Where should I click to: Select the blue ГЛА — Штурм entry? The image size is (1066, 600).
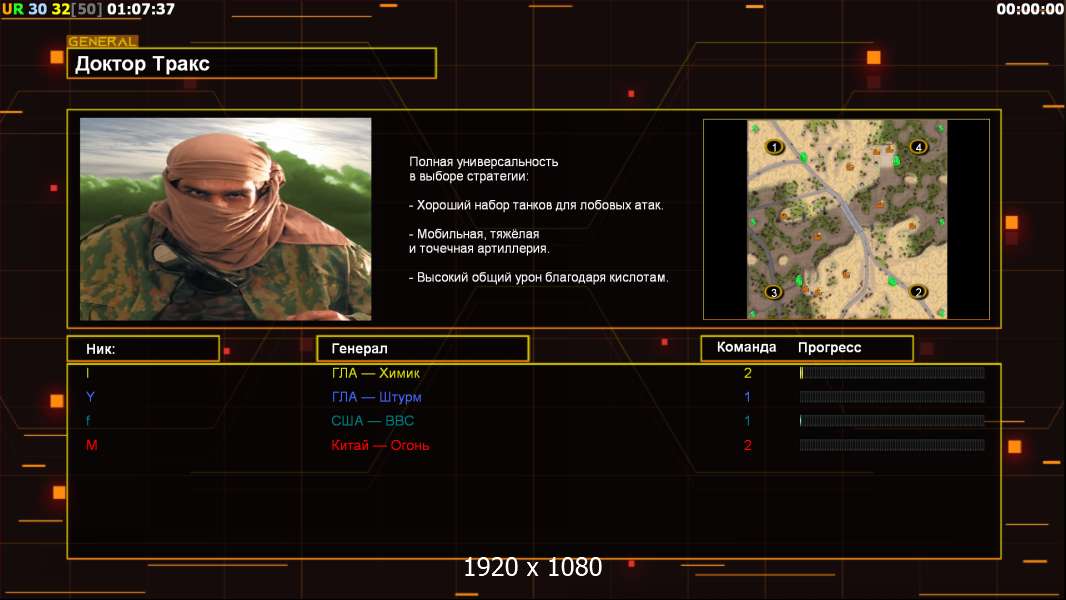[x=376, y=397]
